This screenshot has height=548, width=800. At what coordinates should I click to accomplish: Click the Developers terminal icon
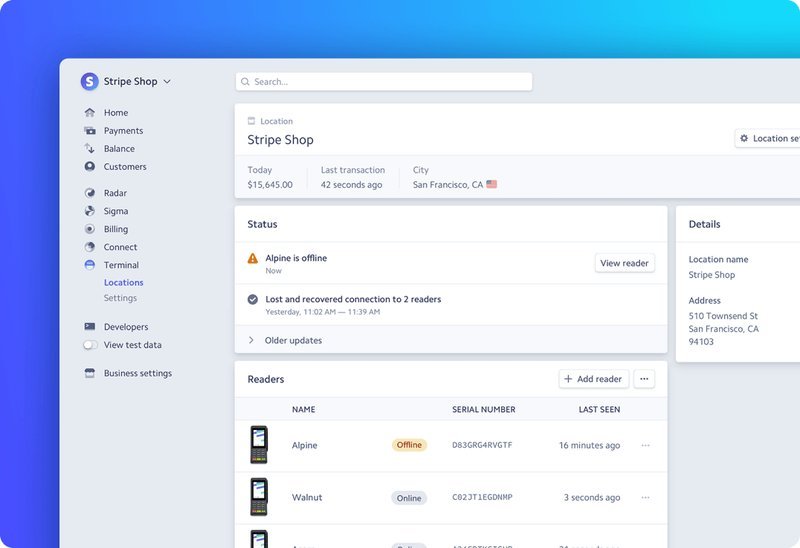tap(90, 327)
